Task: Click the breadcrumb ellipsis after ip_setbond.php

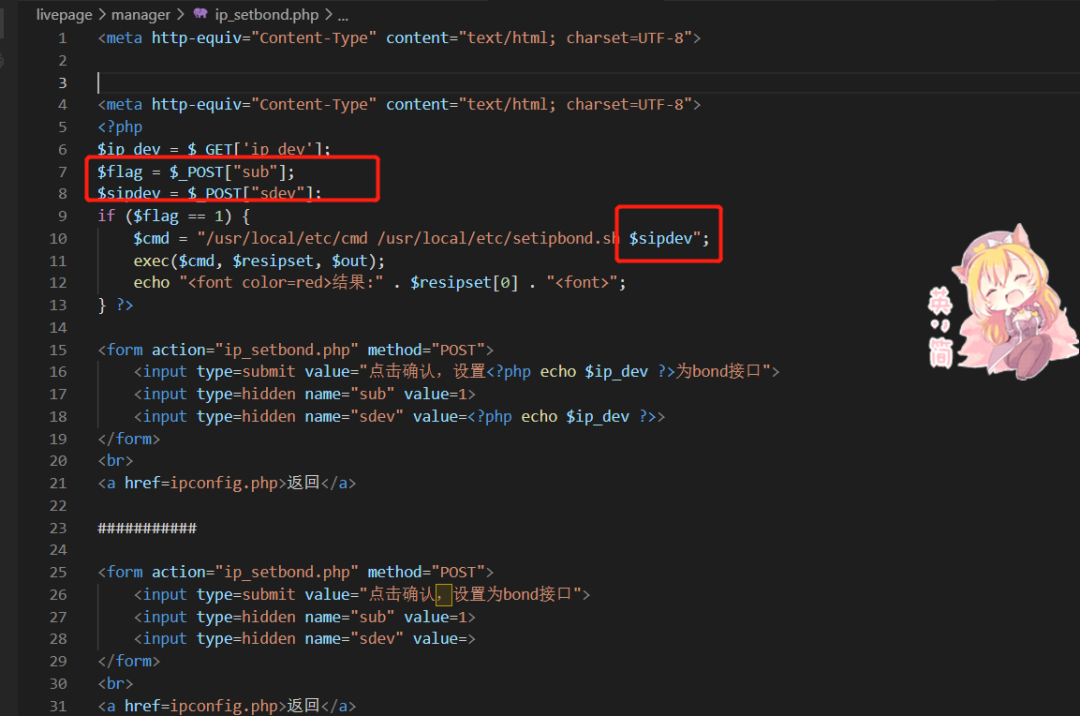Action: point(343,15)
